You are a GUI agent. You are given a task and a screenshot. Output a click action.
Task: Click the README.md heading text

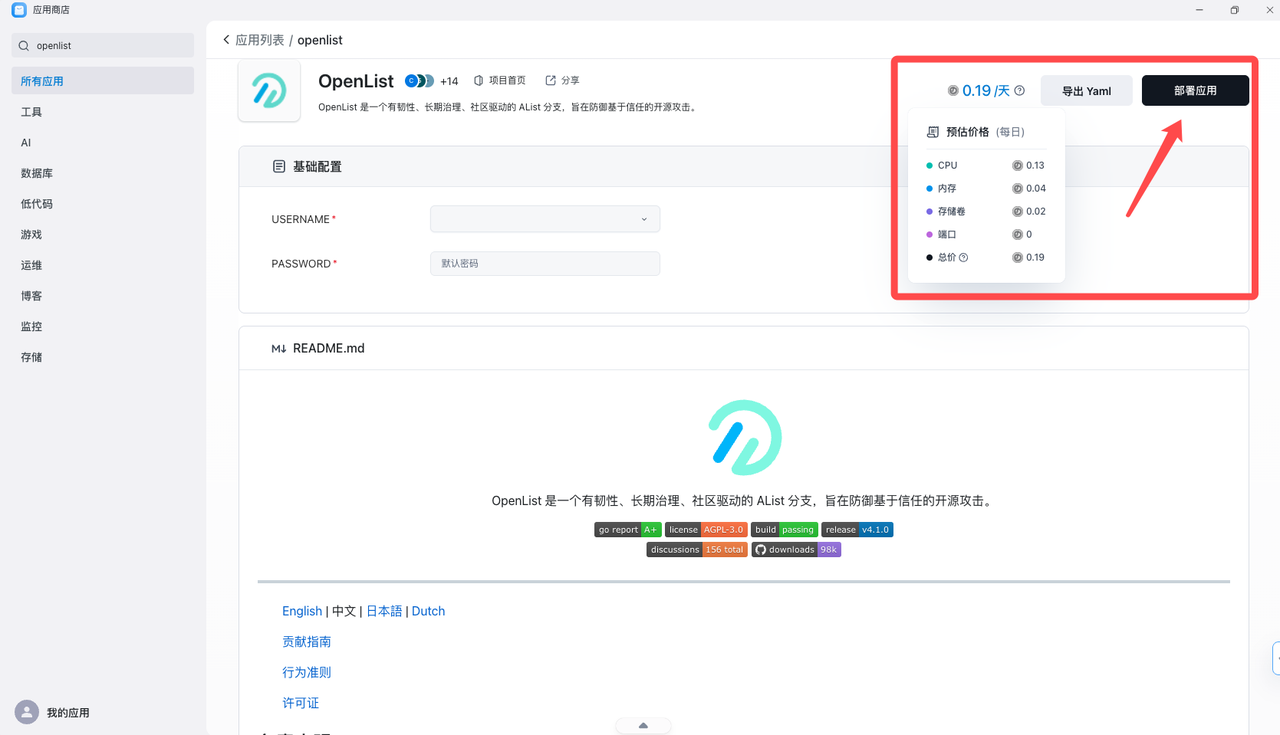(329, 349)
